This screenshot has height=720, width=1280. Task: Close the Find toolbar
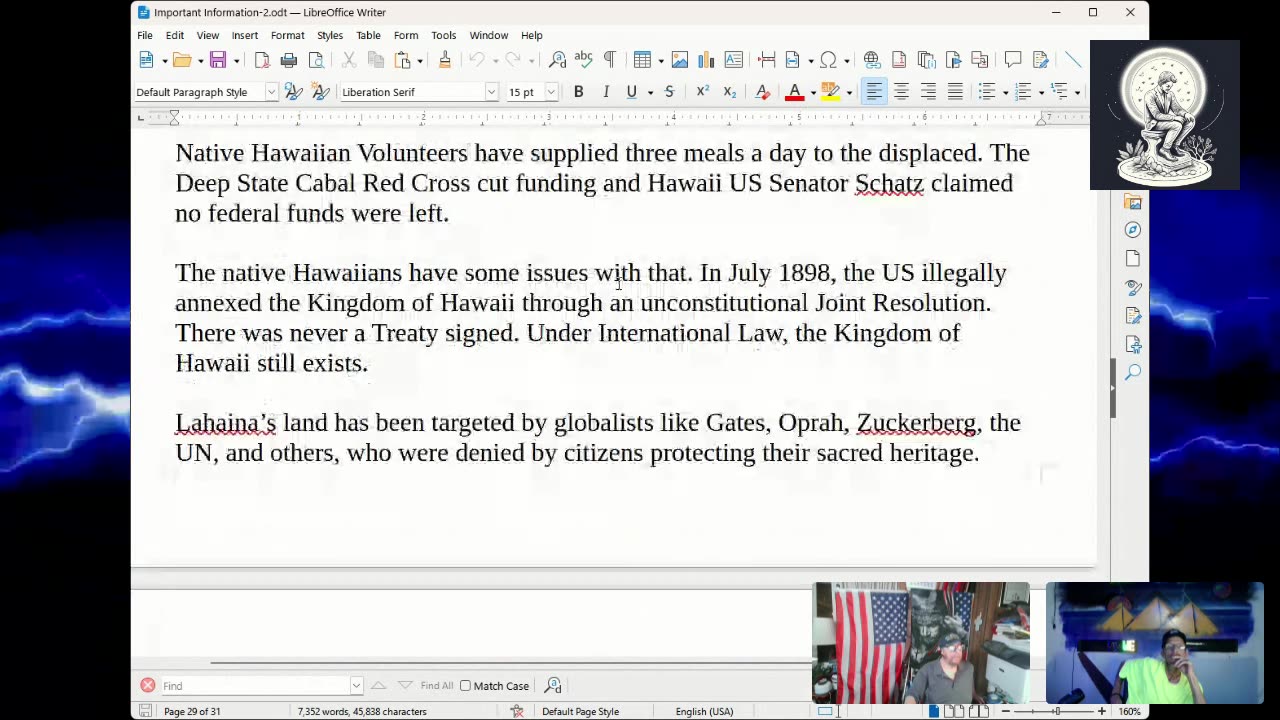[148, 685]
